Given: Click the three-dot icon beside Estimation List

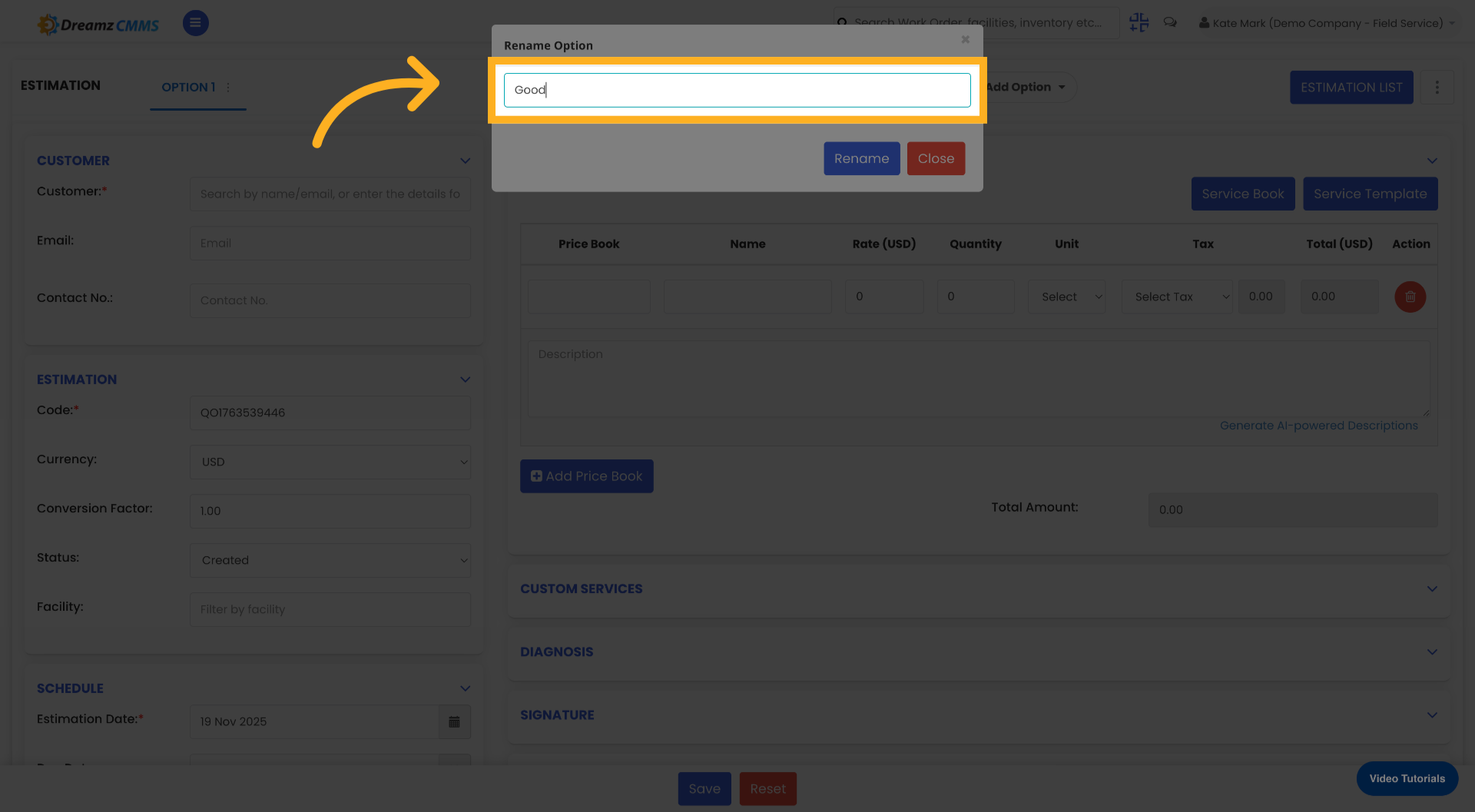Looking at the screenshot, I should (x=1437, y=87).
